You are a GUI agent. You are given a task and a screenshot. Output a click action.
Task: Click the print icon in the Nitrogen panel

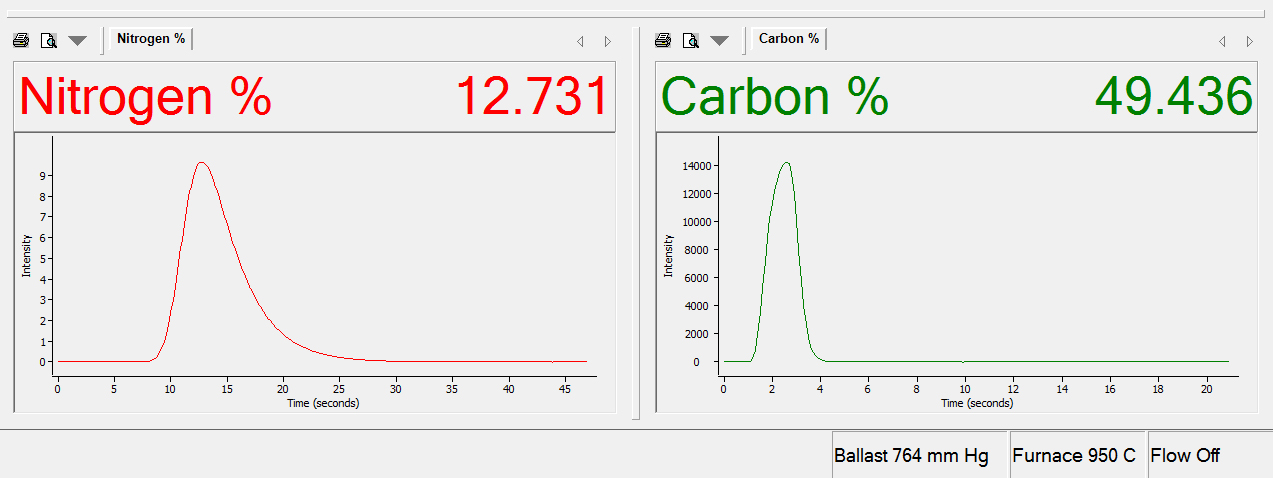pyautogui.click(x=21, y=41)
